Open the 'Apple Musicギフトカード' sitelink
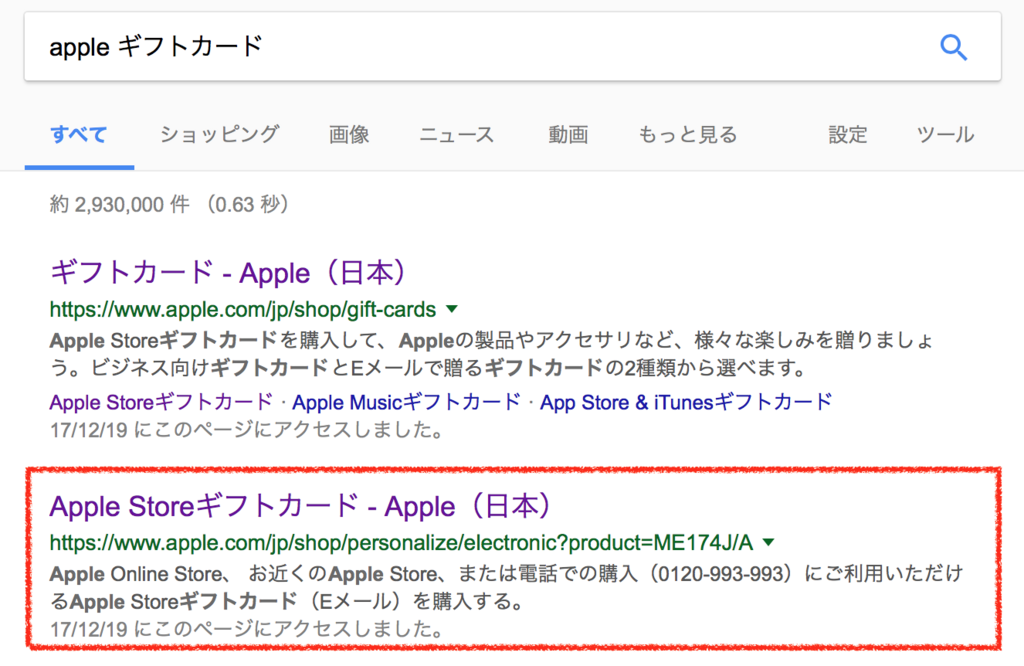Screen dimensions: 1024x666 [x=406, y=402]
